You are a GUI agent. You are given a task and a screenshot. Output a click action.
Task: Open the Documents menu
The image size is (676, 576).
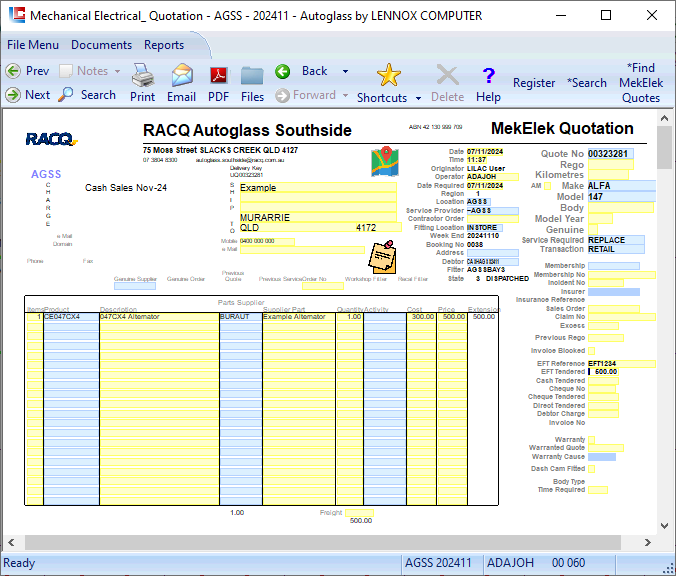101,45
